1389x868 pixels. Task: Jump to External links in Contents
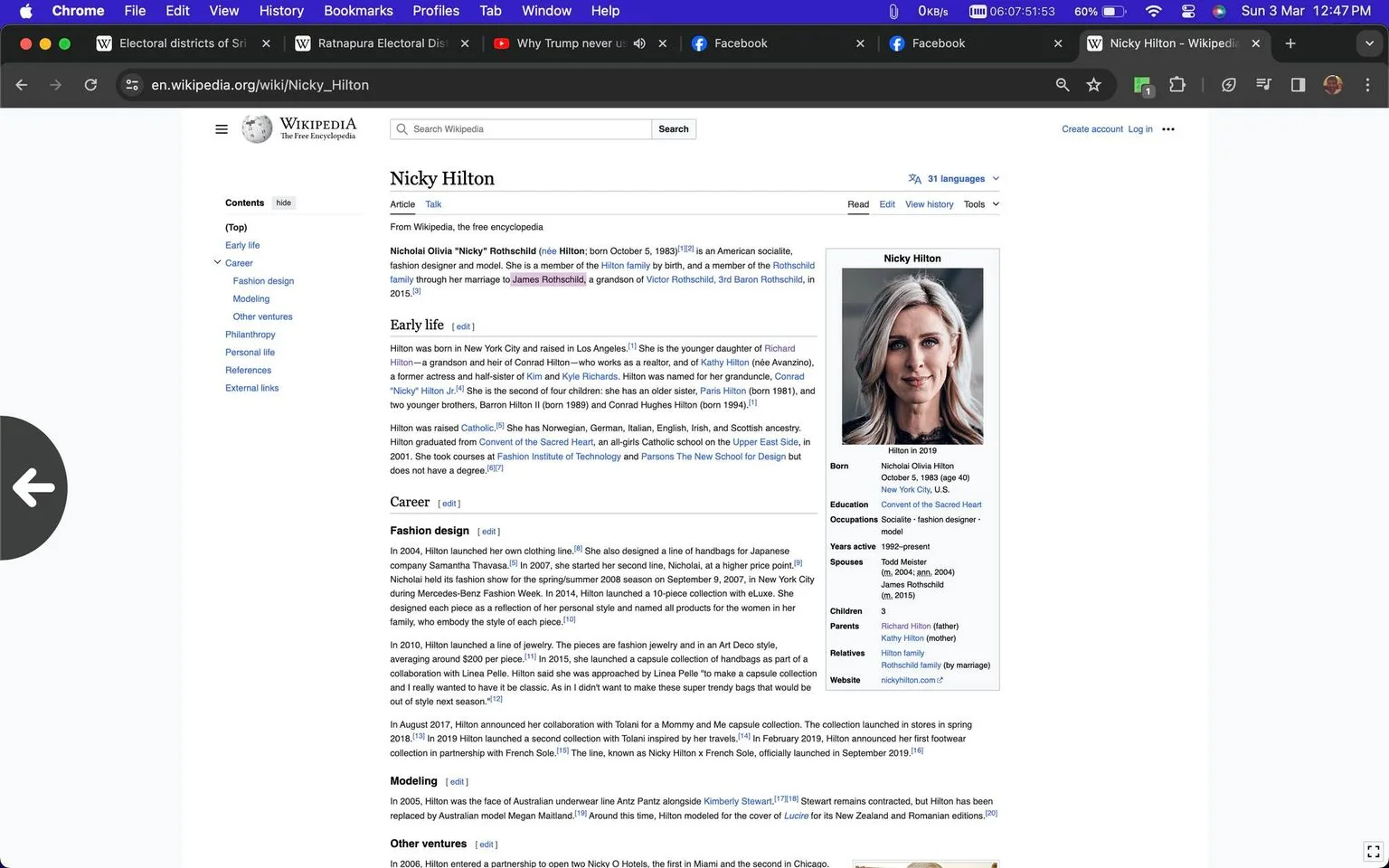(x=252, y=388)
